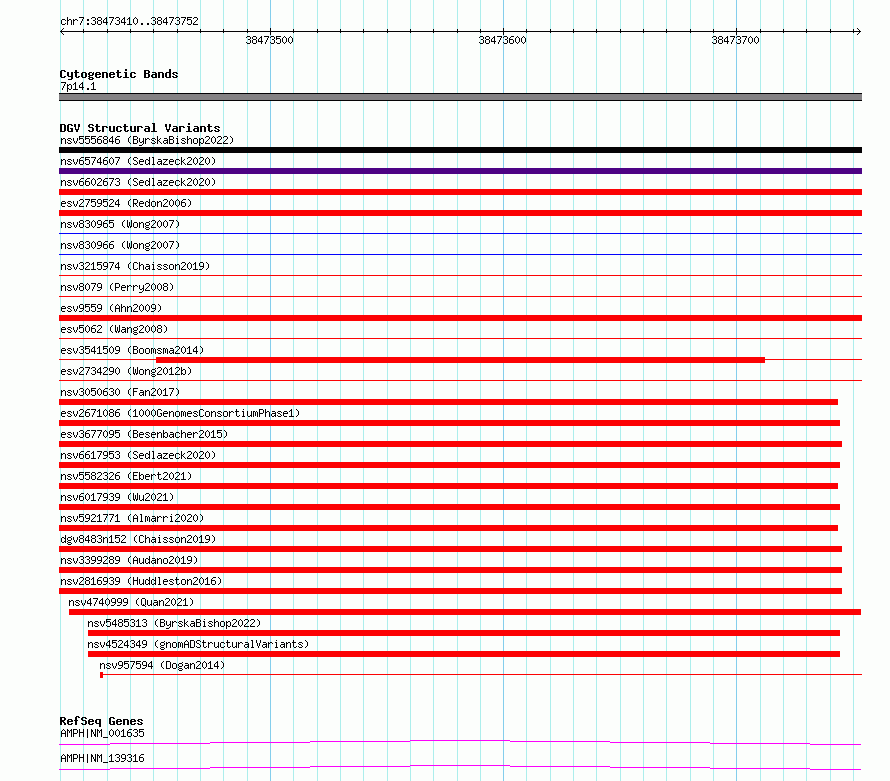Click the chr7:38473410..38473752 coordinate label
The width and height of the screenshot is (890, 781).
129,21
